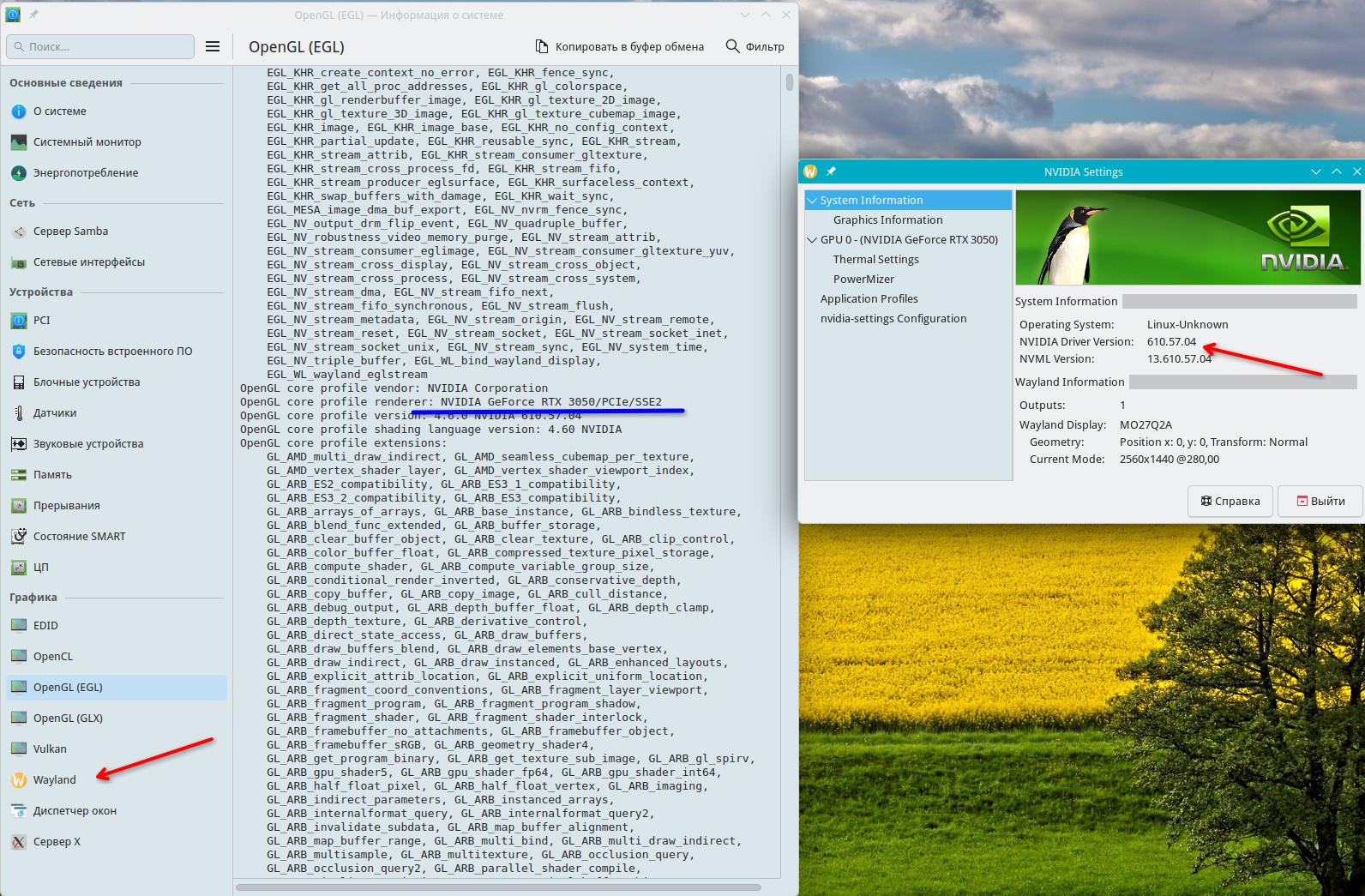Select GPU 0 - (NVIDIA GeForce RTX 3050)
This screenshot has height=896, width=1365.
(x=909, y=240)
